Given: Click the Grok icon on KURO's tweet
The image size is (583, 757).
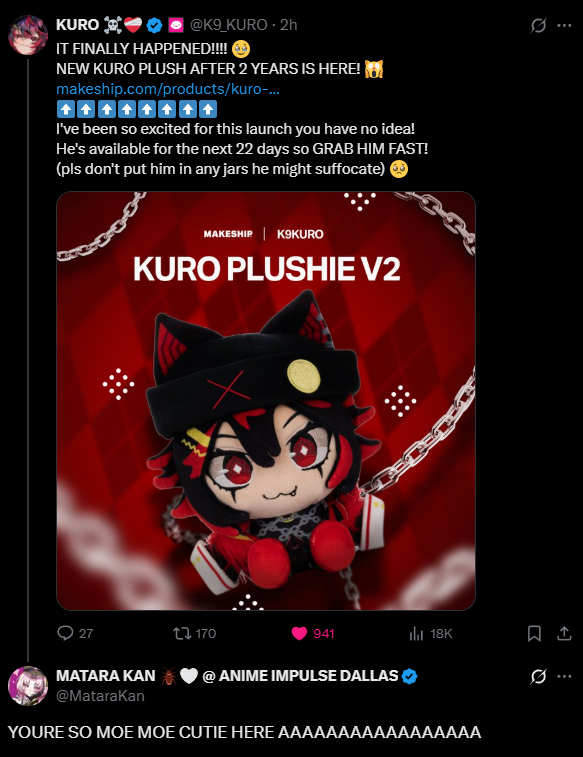Looking at the screenshot, I should [538, 25].
